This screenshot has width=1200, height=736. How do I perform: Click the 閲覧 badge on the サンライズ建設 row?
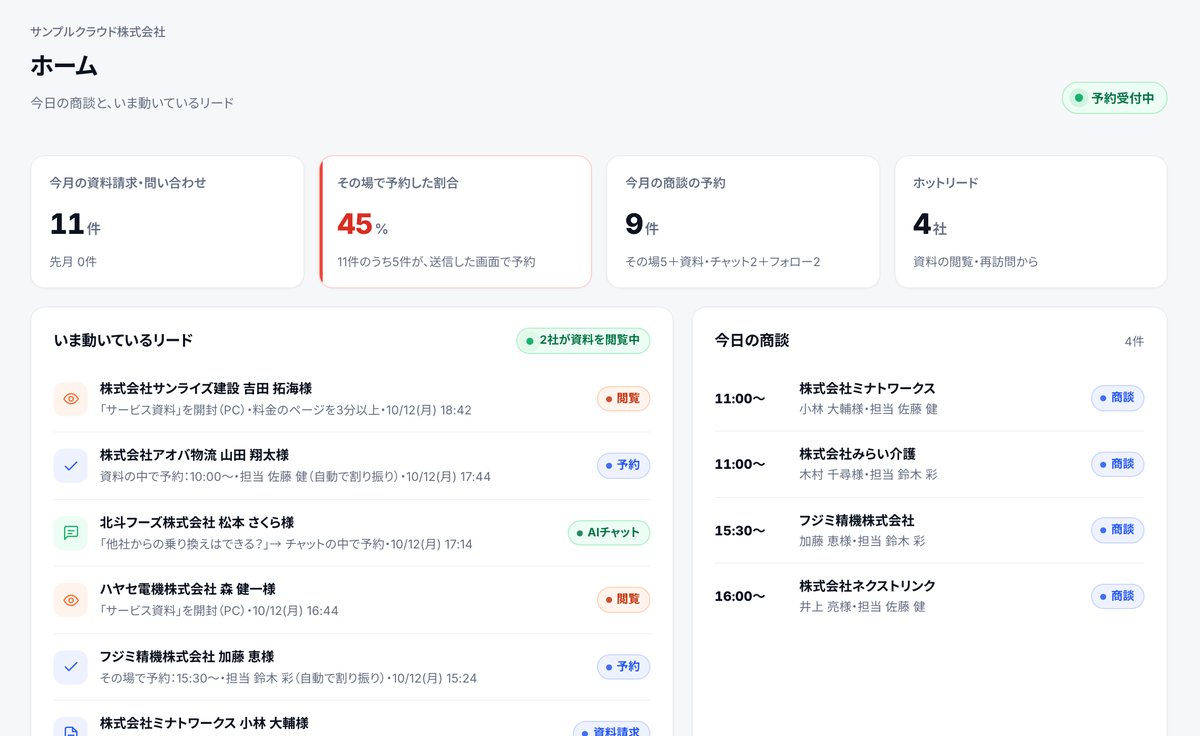(623, 398)
